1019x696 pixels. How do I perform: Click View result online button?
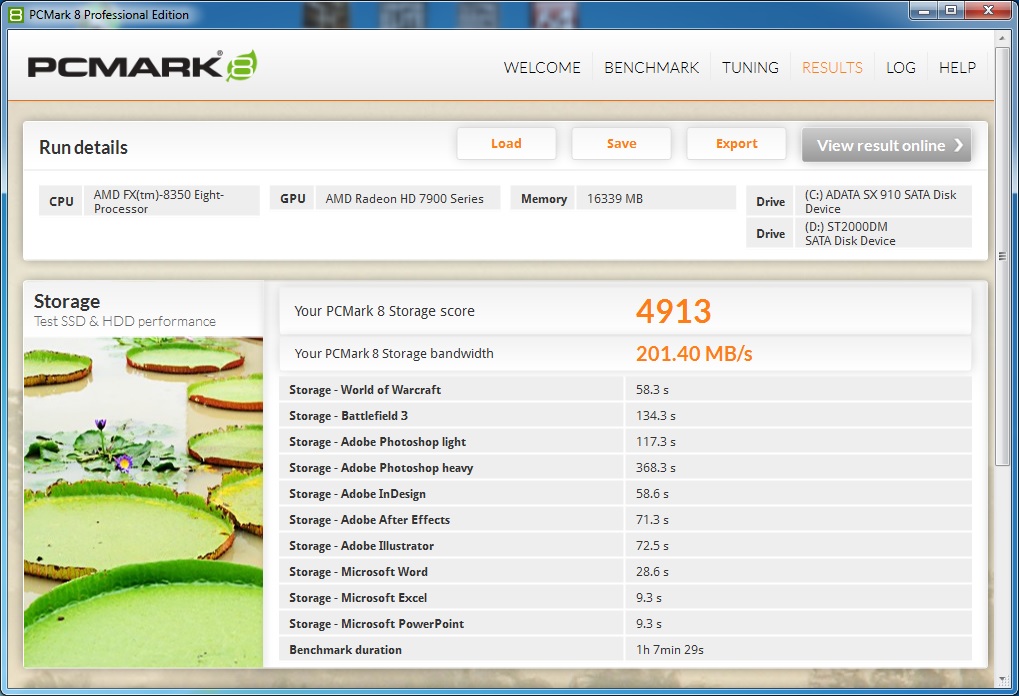(x=886, y=145)
